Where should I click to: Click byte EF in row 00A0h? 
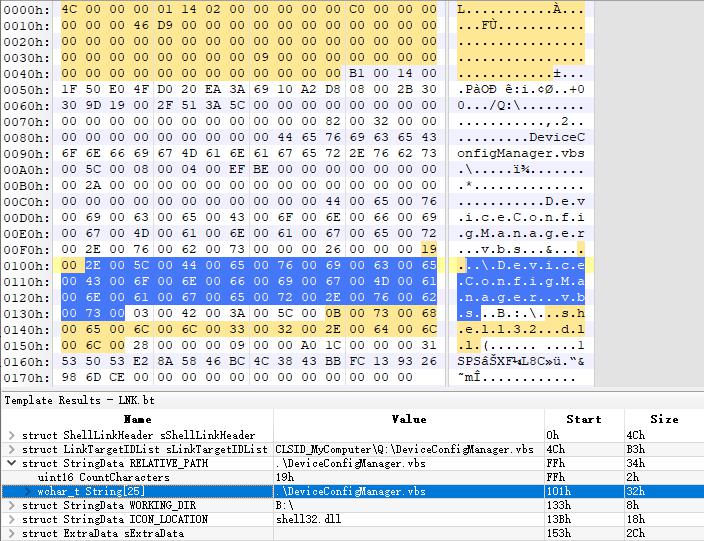click(237, 169)
